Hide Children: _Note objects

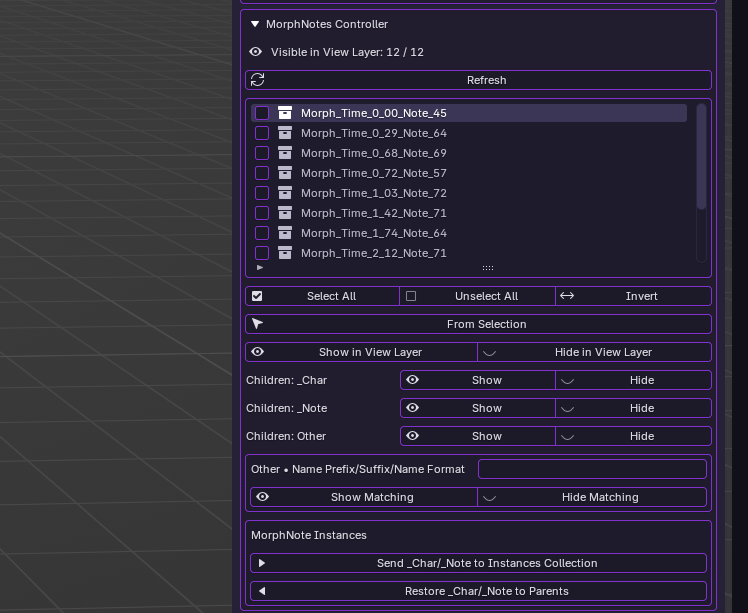(633, 408)
